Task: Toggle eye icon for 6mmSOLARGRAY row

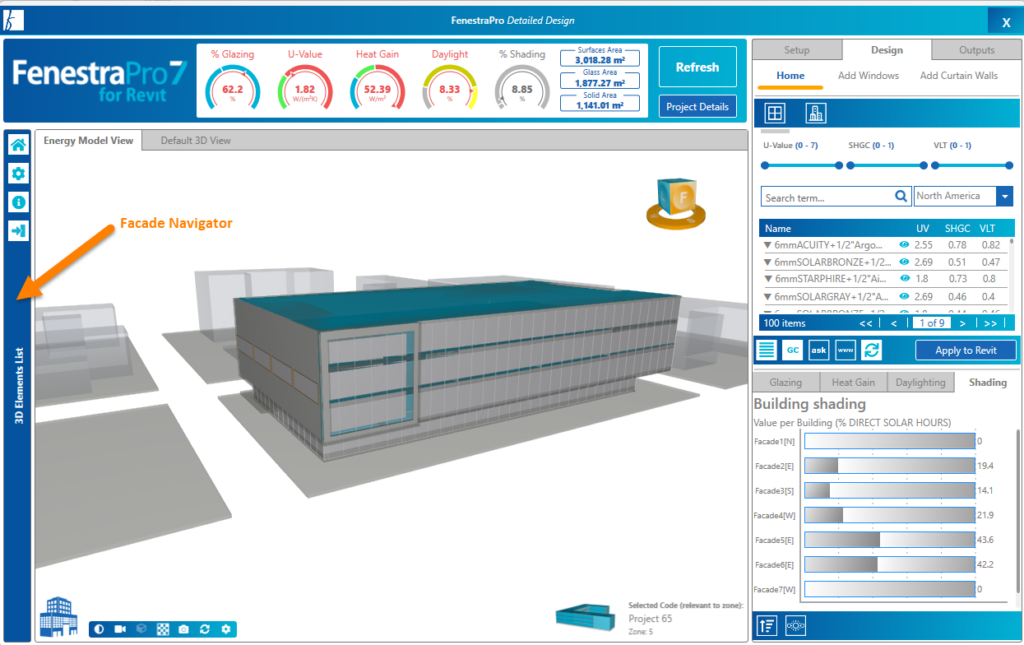Action: point(904,296)
